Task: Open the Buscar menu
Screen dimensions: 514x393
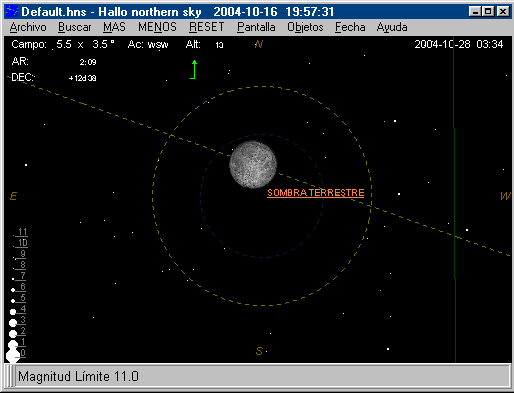Action: [x=75, y=27]
